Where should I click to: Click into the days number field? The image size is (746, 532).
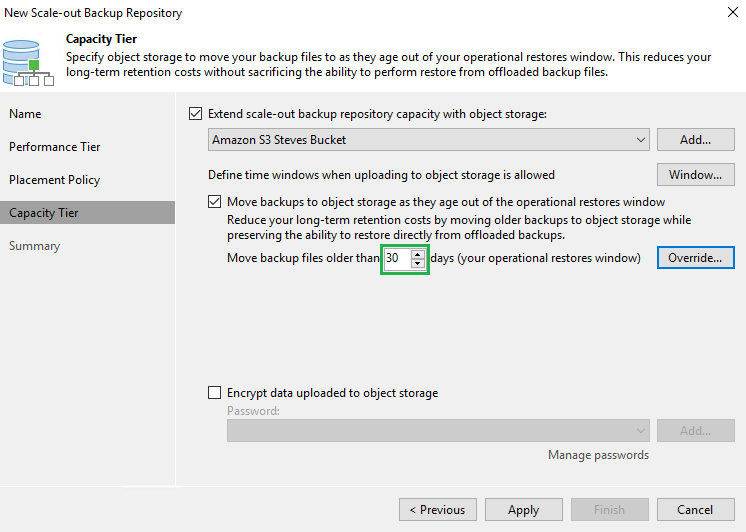click(397, 258)
